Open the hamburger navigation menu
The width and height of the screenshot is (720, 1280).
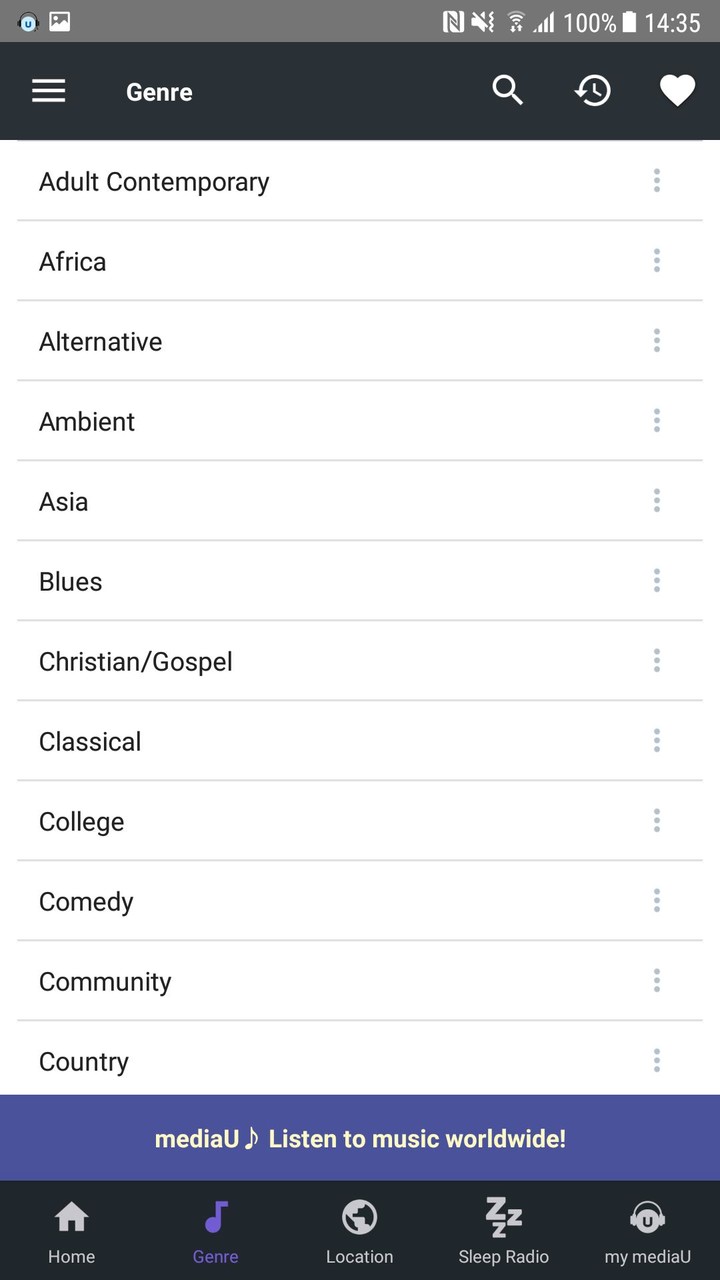click(x=48, y=91)
